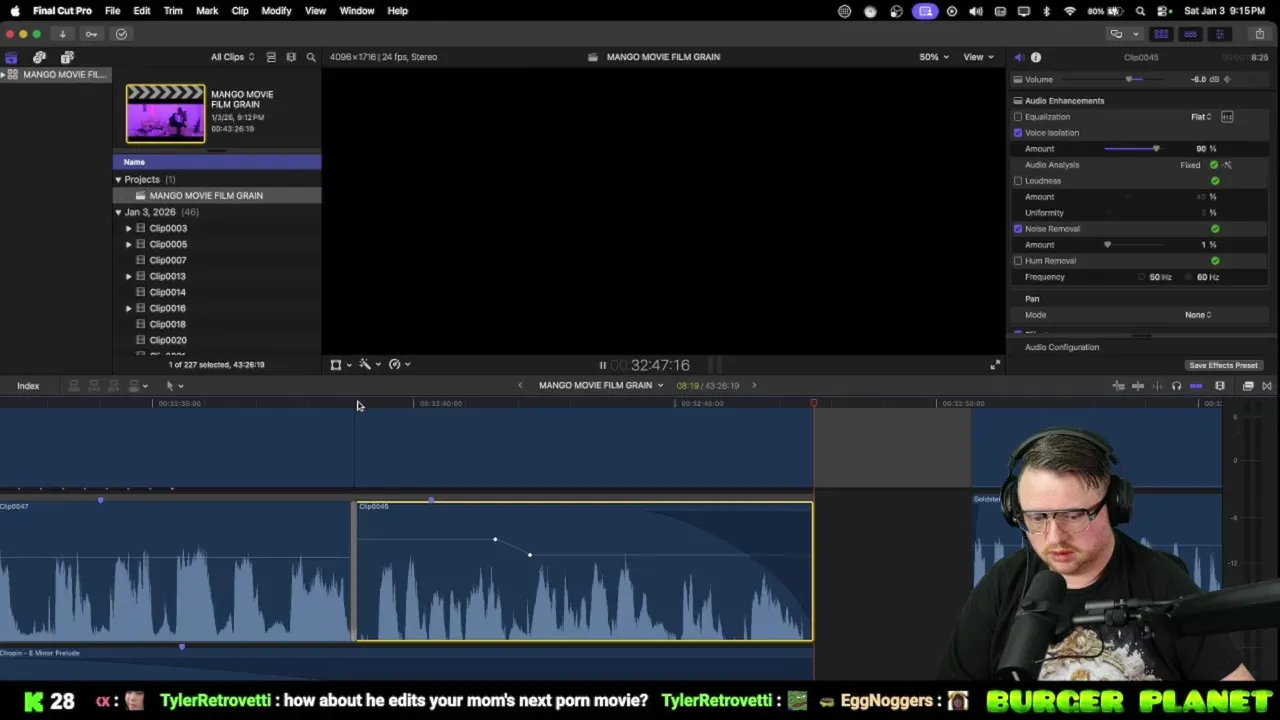Go back in timeline history arrow
1280x720 pixels.
click(x=520, y=386)
